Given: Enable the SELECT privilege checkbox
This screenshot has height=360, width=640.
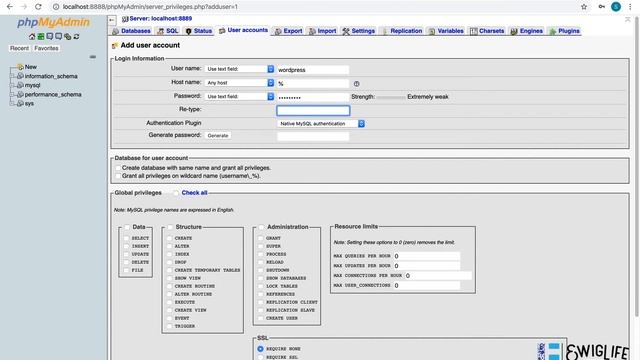Looking at the screenshot, I should [126, 238].
